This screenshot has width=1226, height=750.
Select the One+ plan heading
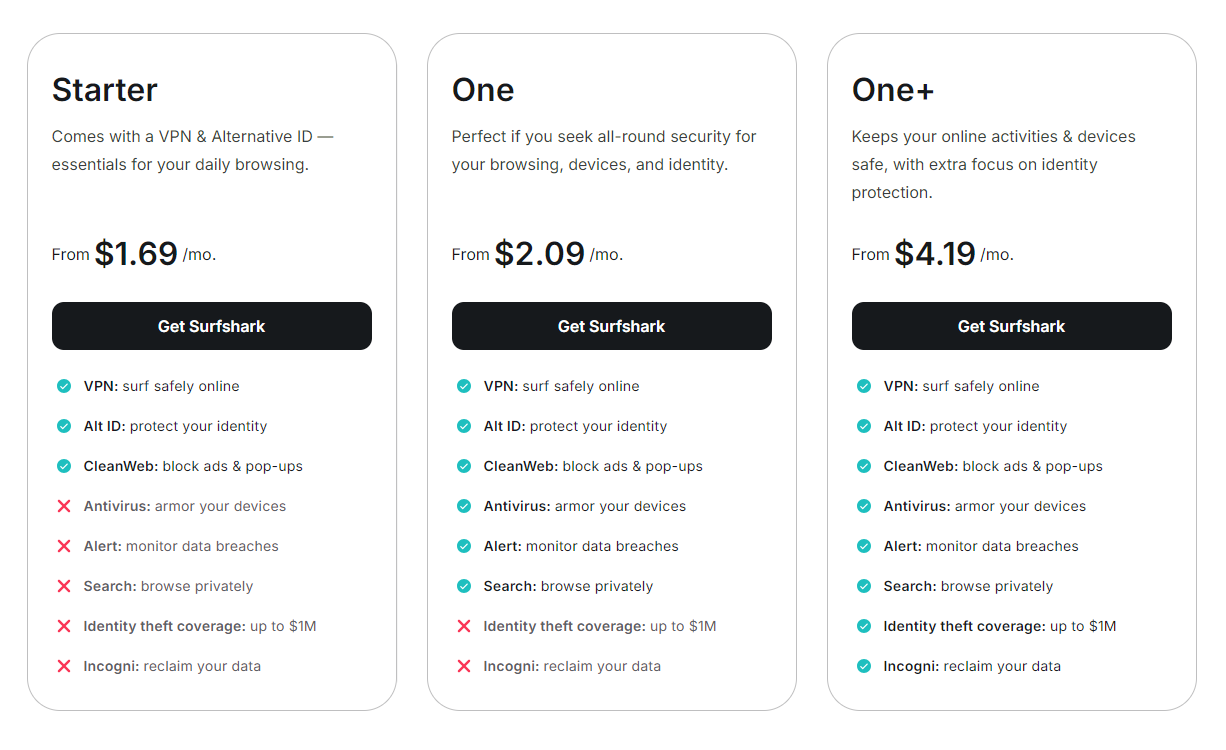893,90
